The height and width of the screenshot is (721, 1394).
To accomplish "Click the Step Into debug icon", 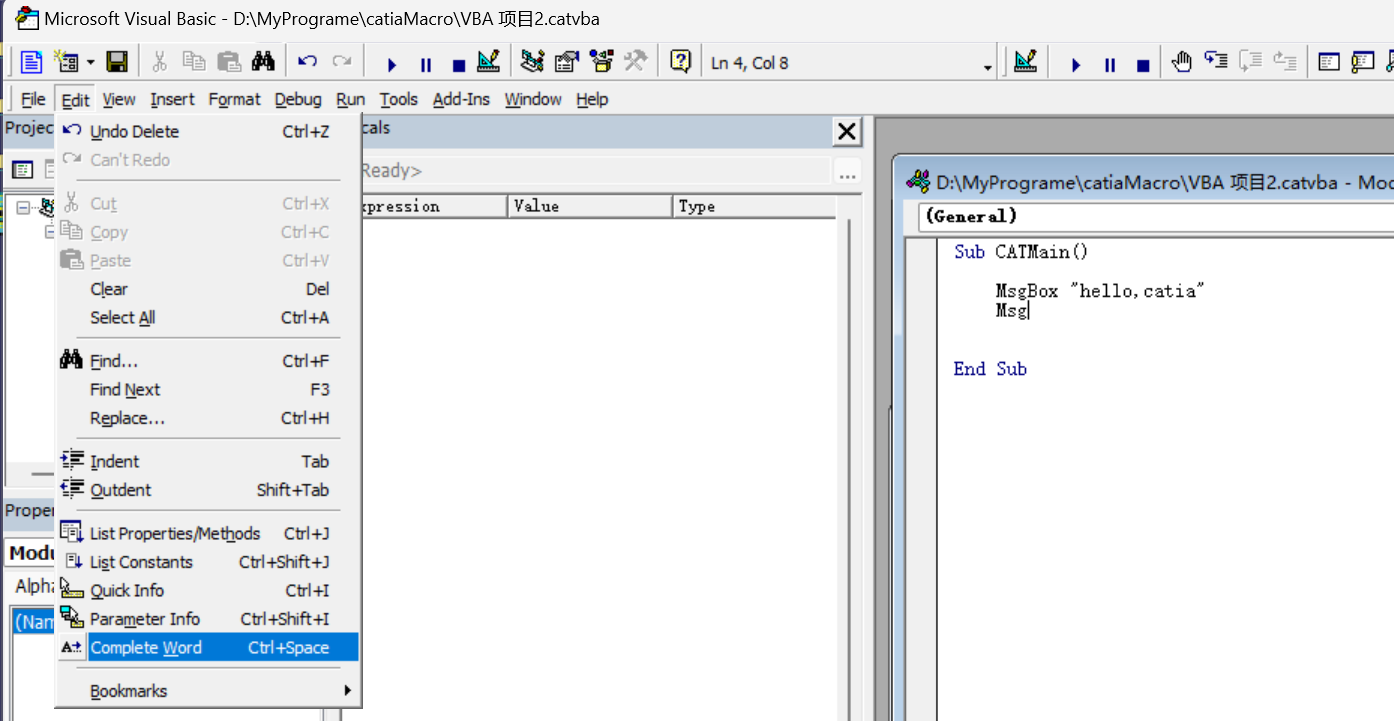I will pyautogui.click(x=1216, y=62).
